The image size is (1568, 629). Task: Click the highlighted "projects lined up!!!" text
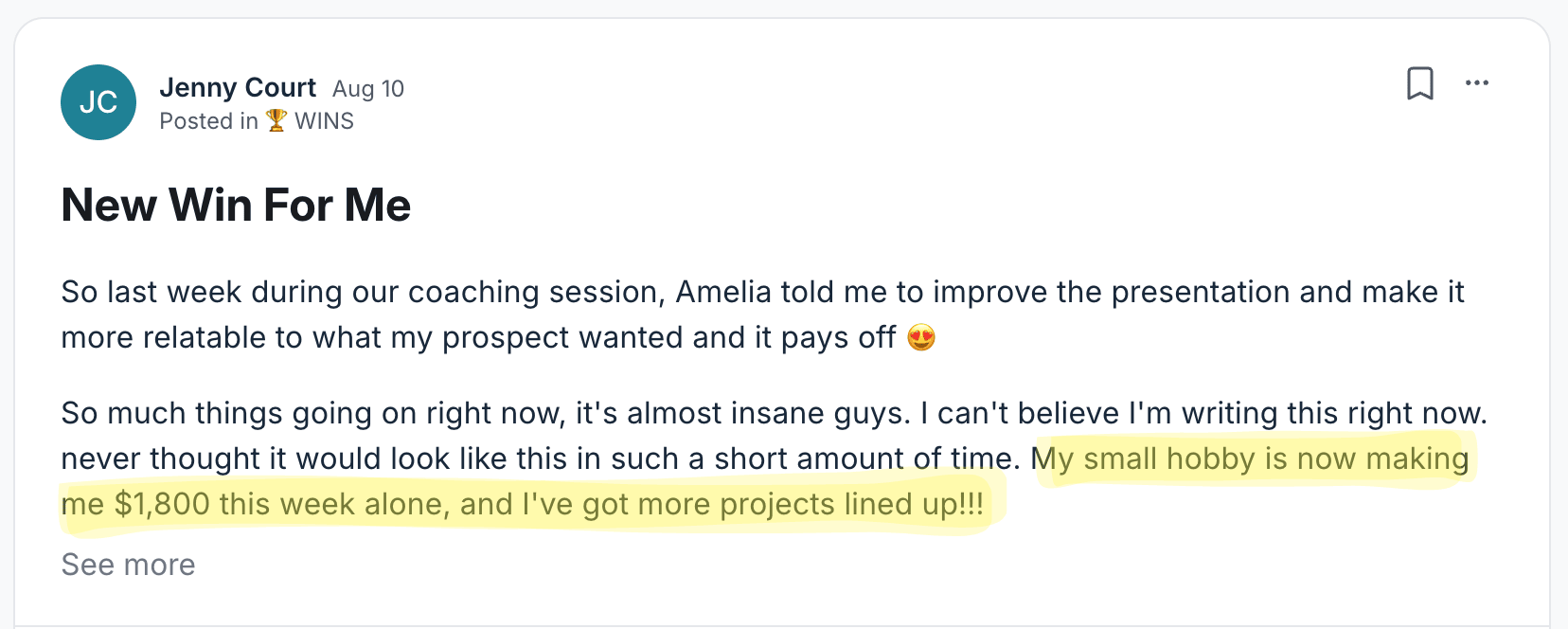851,504
